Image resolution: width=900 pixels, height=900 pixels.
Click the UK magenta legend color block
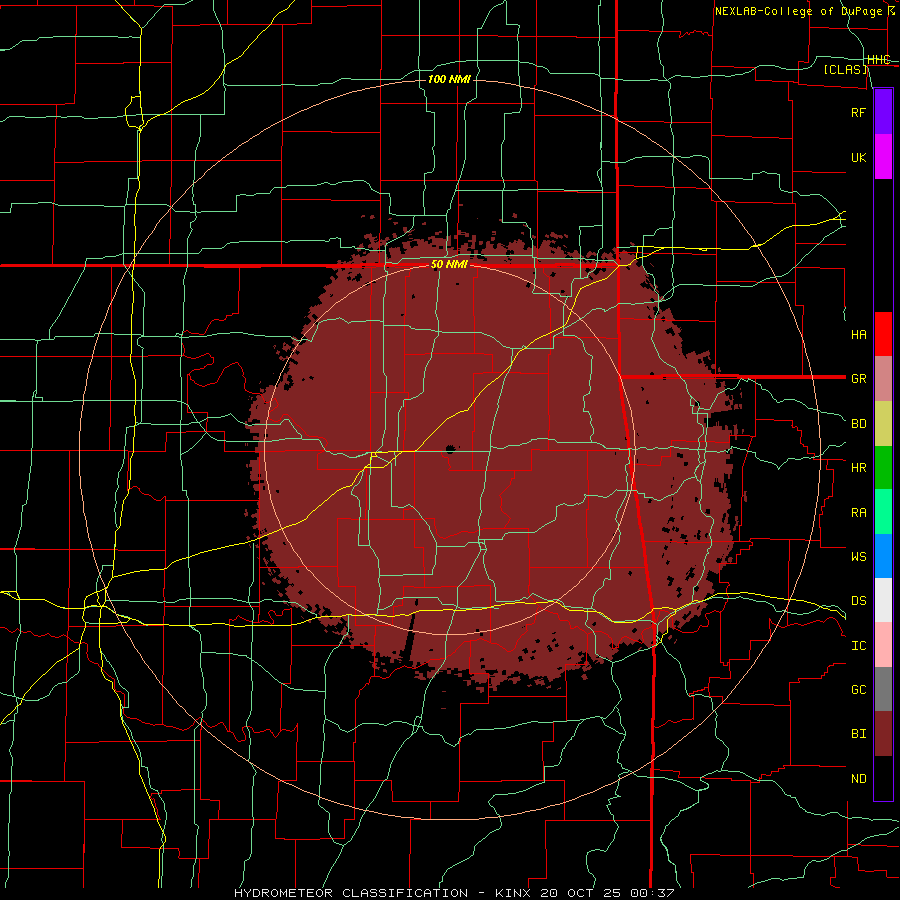[x=883, y=157]
